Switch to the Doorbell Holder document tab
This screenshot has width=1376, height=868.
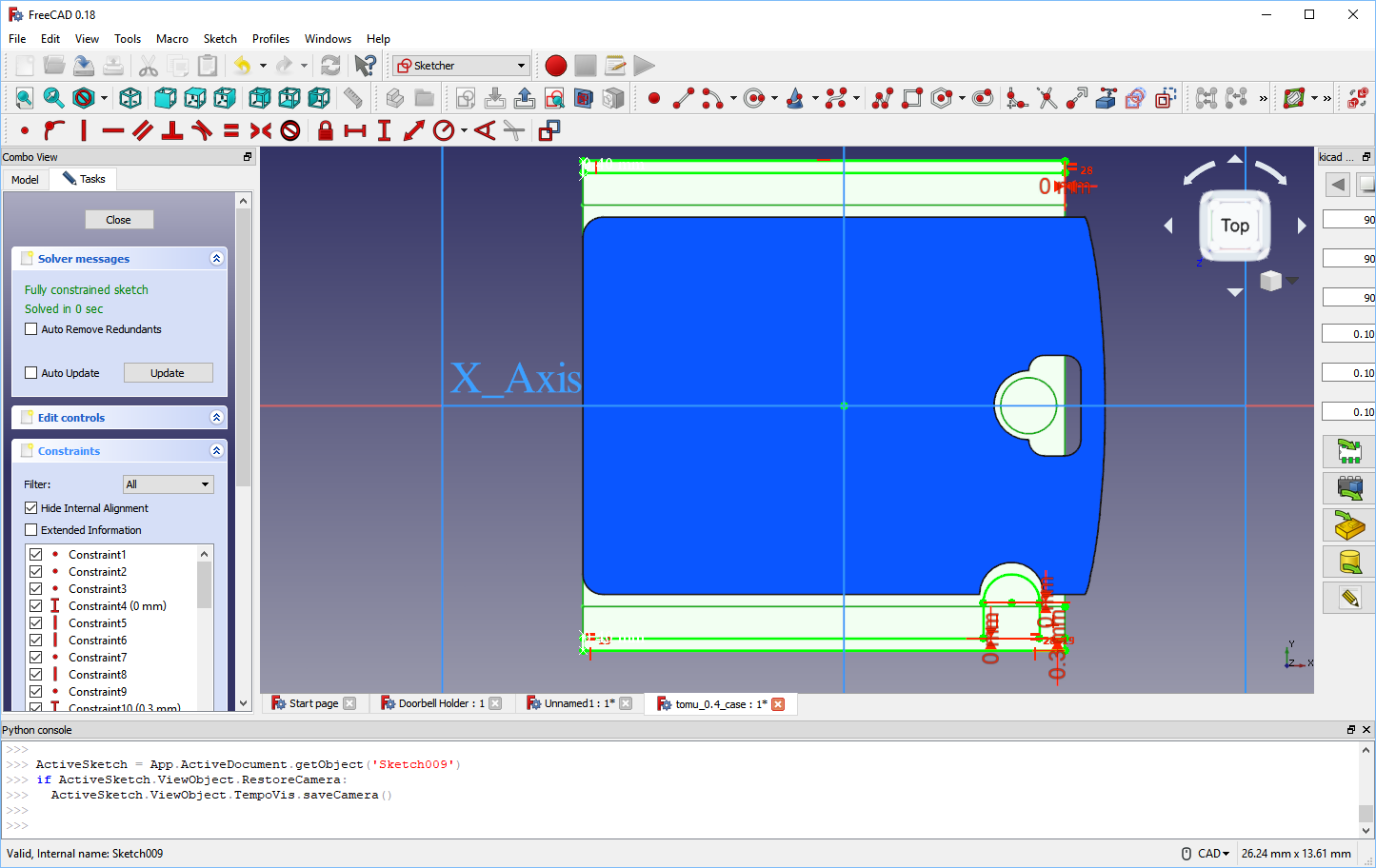point(441,703)
